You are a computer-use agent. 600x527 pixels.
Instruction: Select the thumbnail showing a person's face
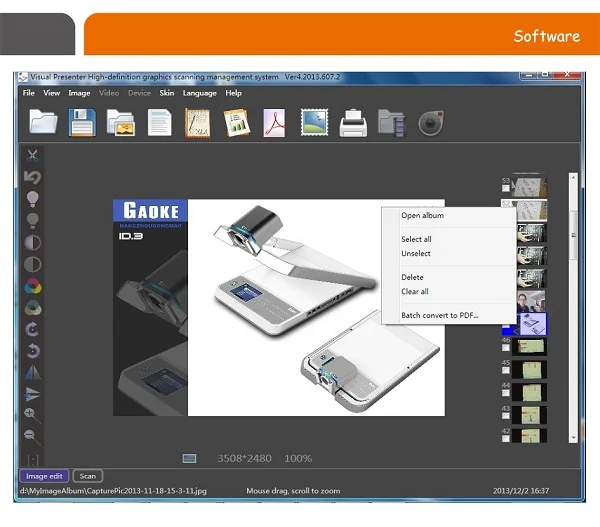click(531, 301)
